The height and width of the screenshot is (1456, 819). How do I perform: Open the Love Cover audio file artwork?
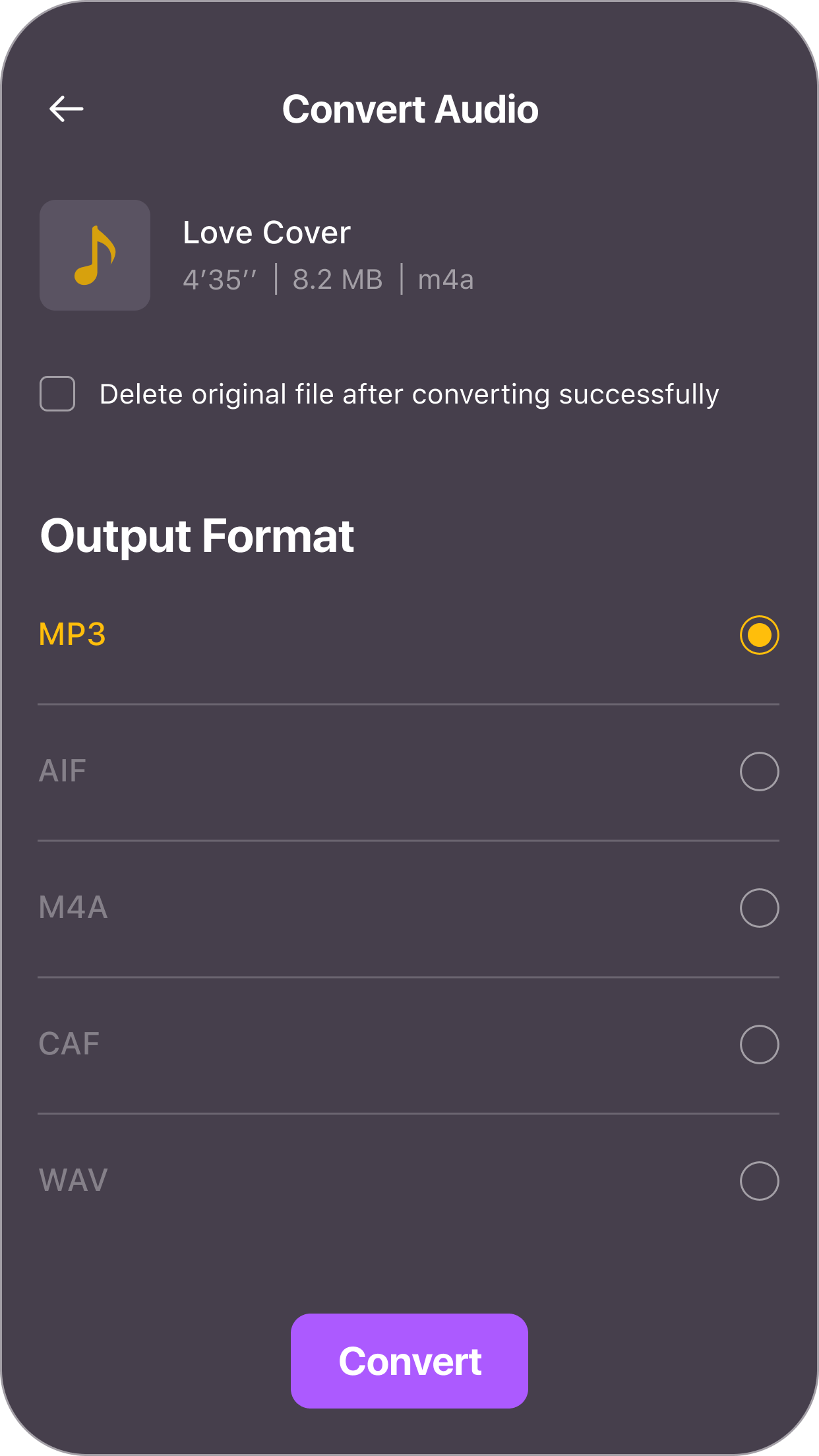(x=94, y=255)
